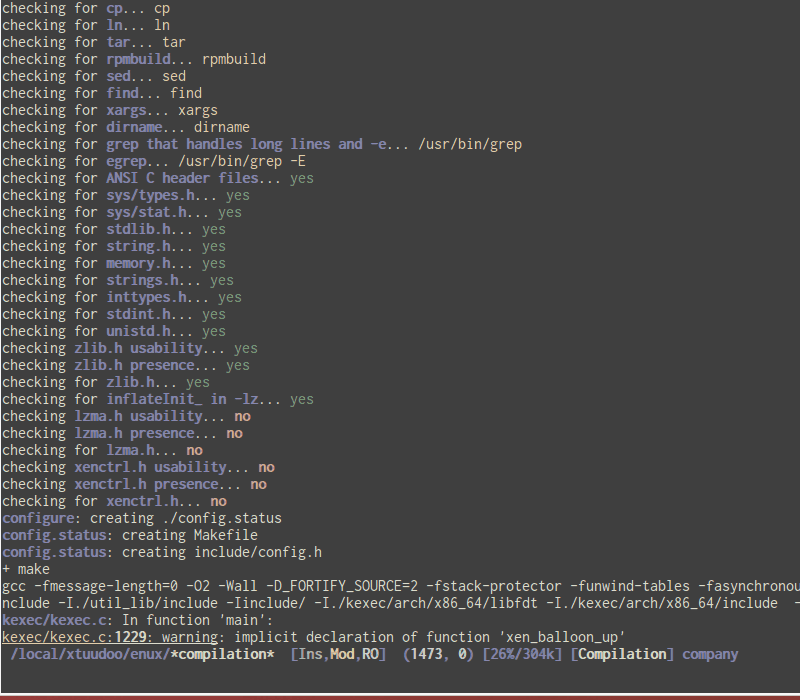The width and height of the screenshot is (800, 700).
Task: Click 'config.status: creating include/config.h' line
Action: (162, 552)
